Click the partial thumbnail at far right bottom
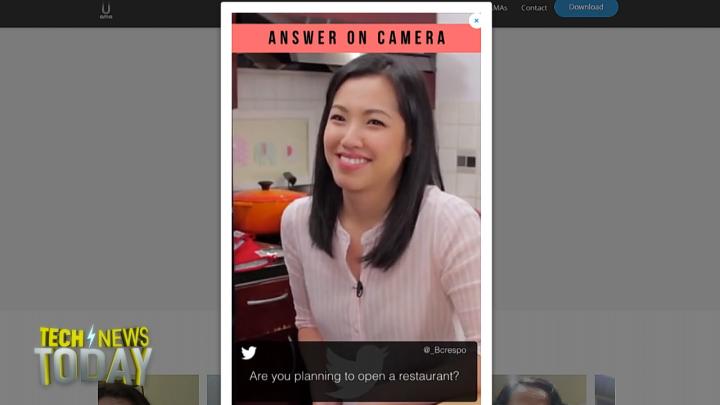 604,390
